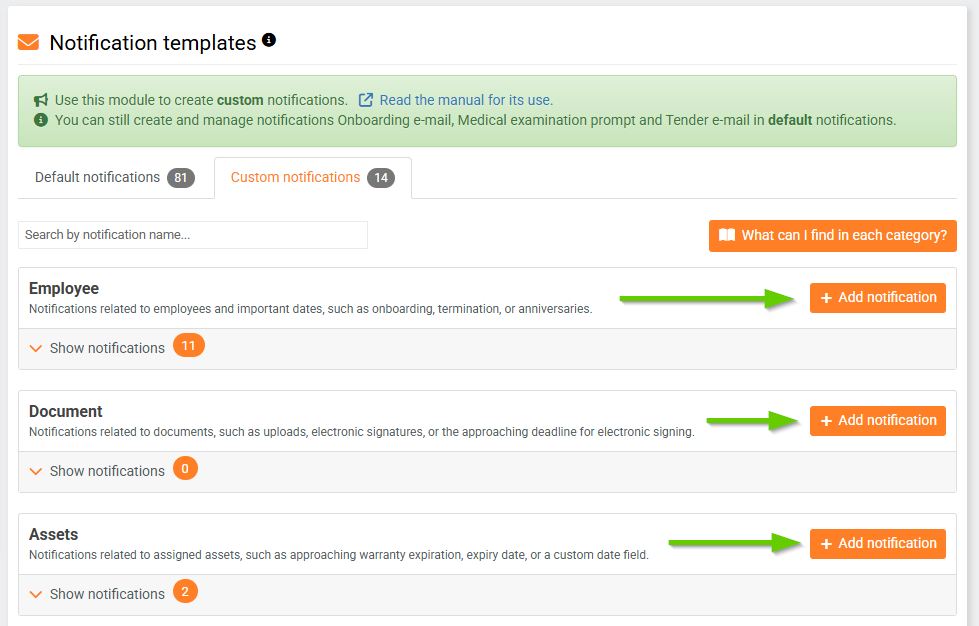The width and height of the screenshot is (979, 626).
Task: Click the Employee notifications count badge showing 11
Action: (x=188, y=347)
